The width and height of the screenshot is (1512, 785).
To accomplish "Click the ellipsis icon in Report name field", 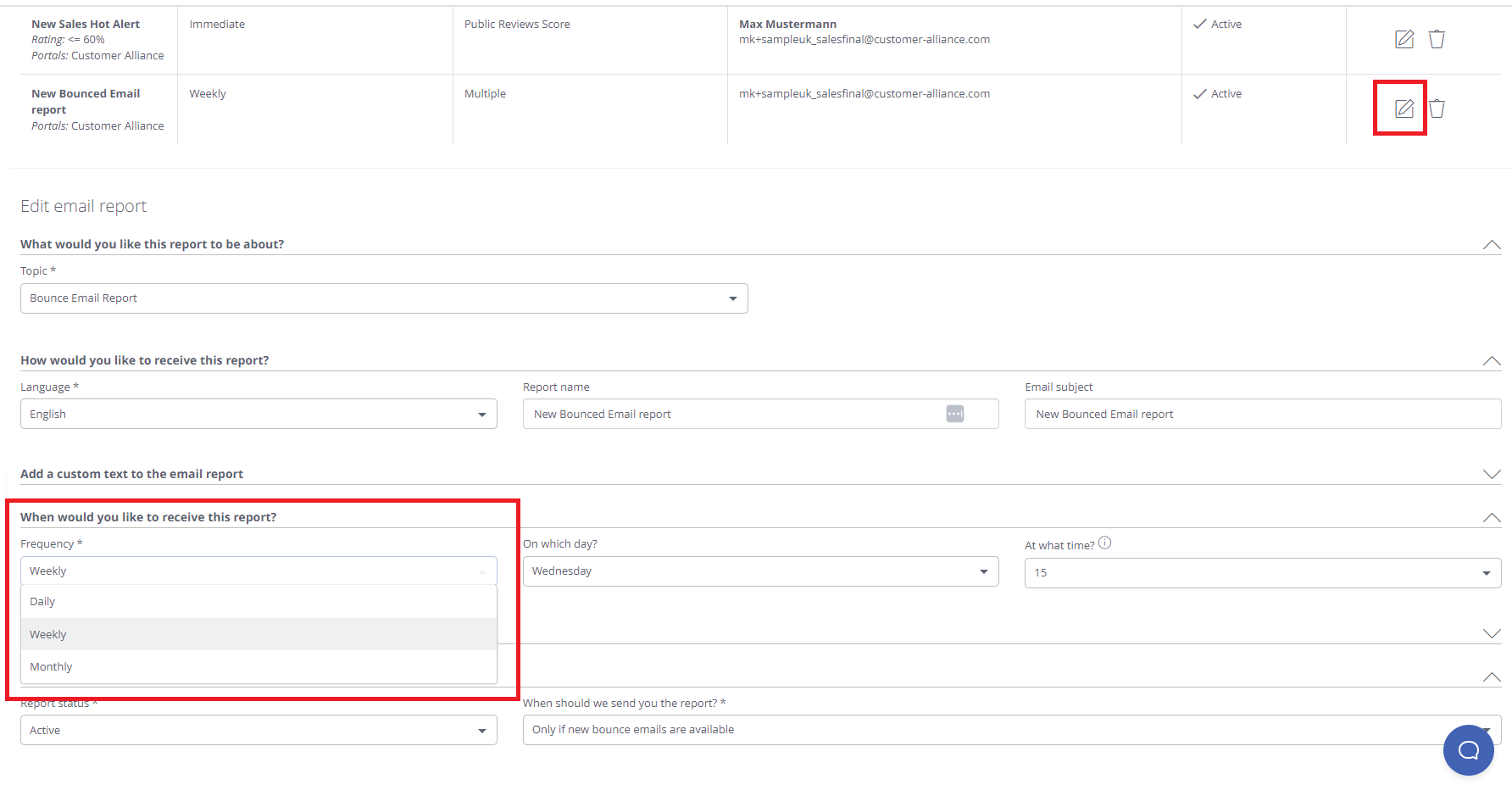I will 955,414.
